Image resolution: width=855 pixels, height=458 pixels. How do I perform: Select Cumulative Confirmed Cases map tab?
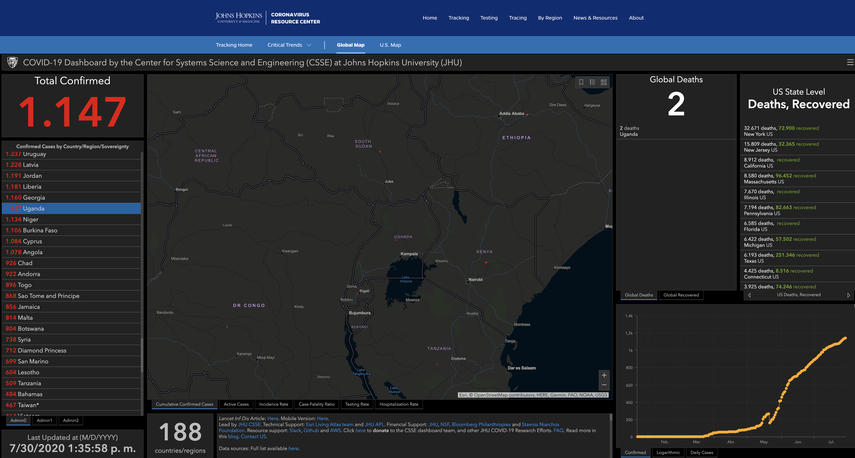coord(184,405)
